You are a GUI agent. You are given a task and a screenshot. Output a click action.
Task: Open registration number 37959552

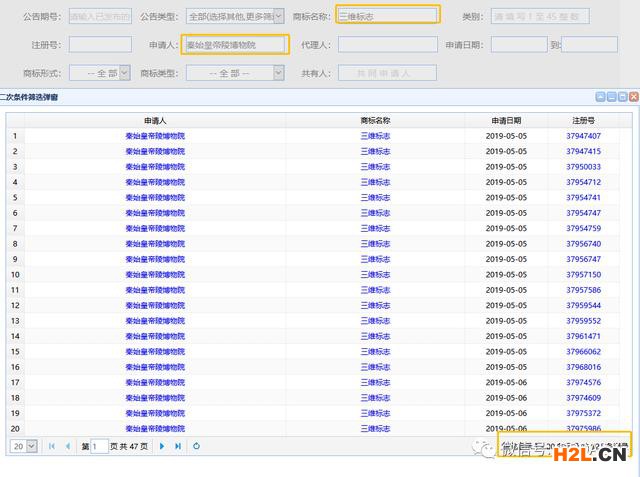tap(583, 321)
